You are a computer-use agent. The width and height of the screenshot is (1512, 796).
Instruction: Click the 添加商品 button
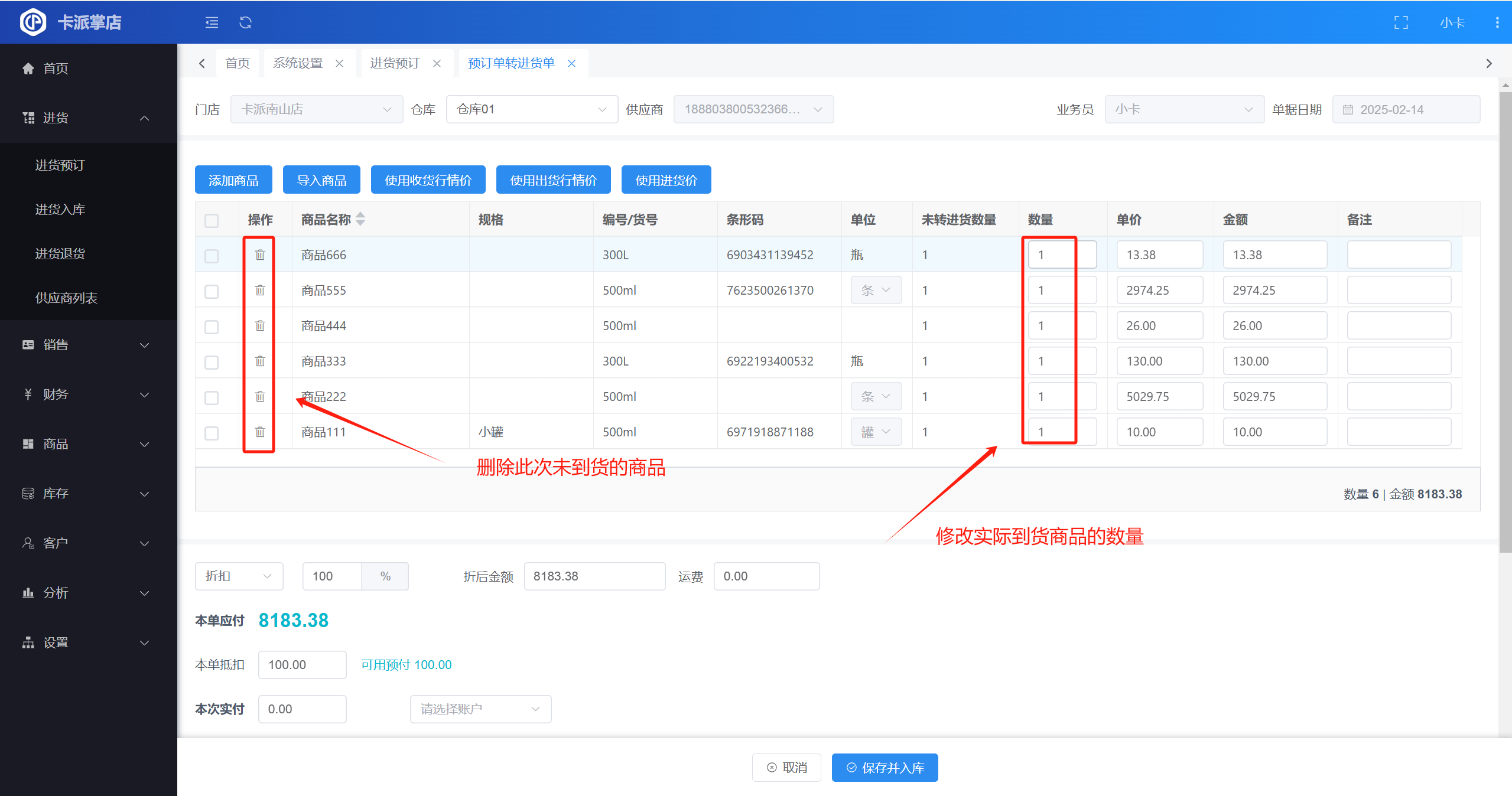click(233, 180)
